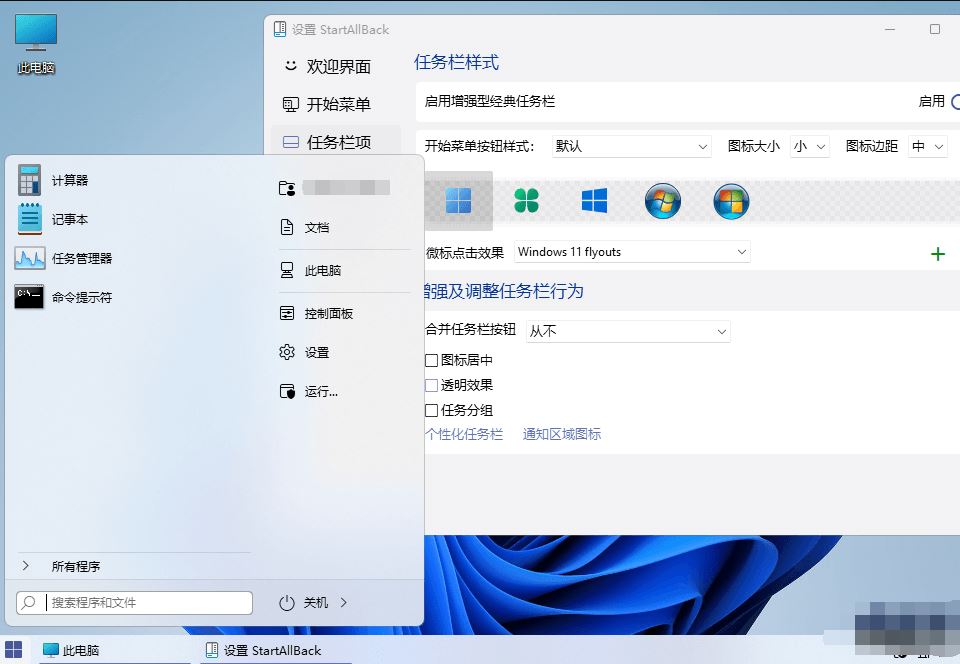Select the rightmost Vista-style orb button
The width and height of the screenshot is (960, 664).
click(731, 201)
